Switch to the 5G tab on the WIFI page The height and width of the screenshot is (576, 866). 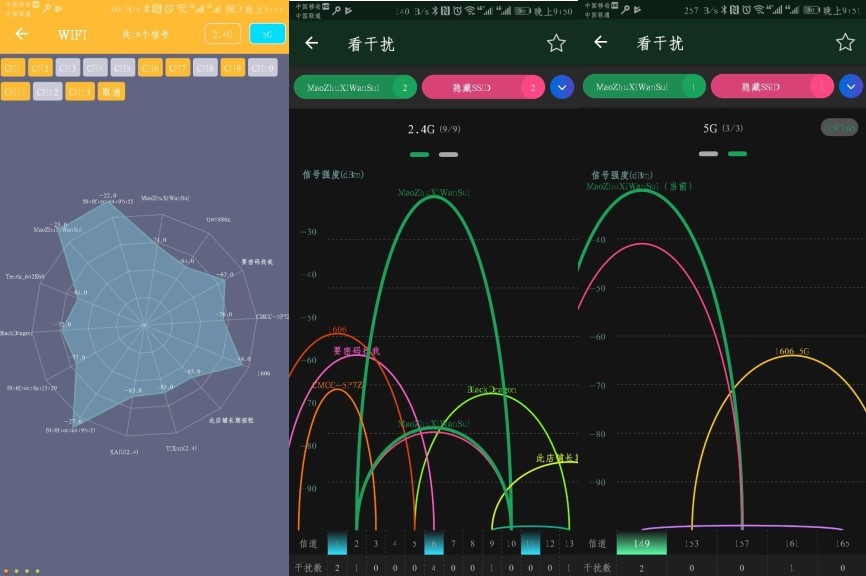point(266,33)
